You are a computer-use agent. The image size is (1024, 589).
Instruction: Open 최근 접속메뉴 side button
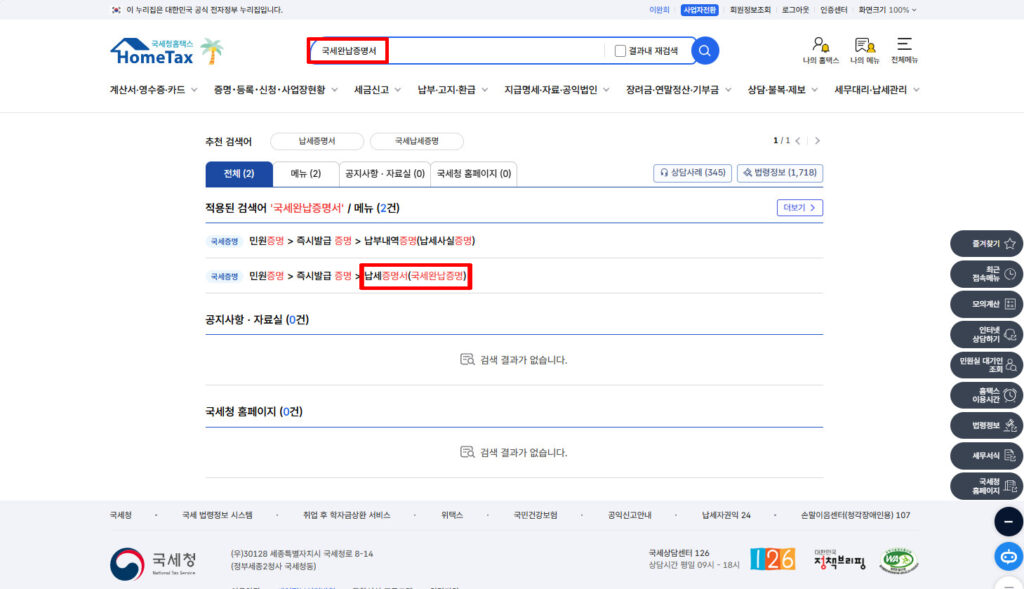pyautogui.click(x=986, y=274)
